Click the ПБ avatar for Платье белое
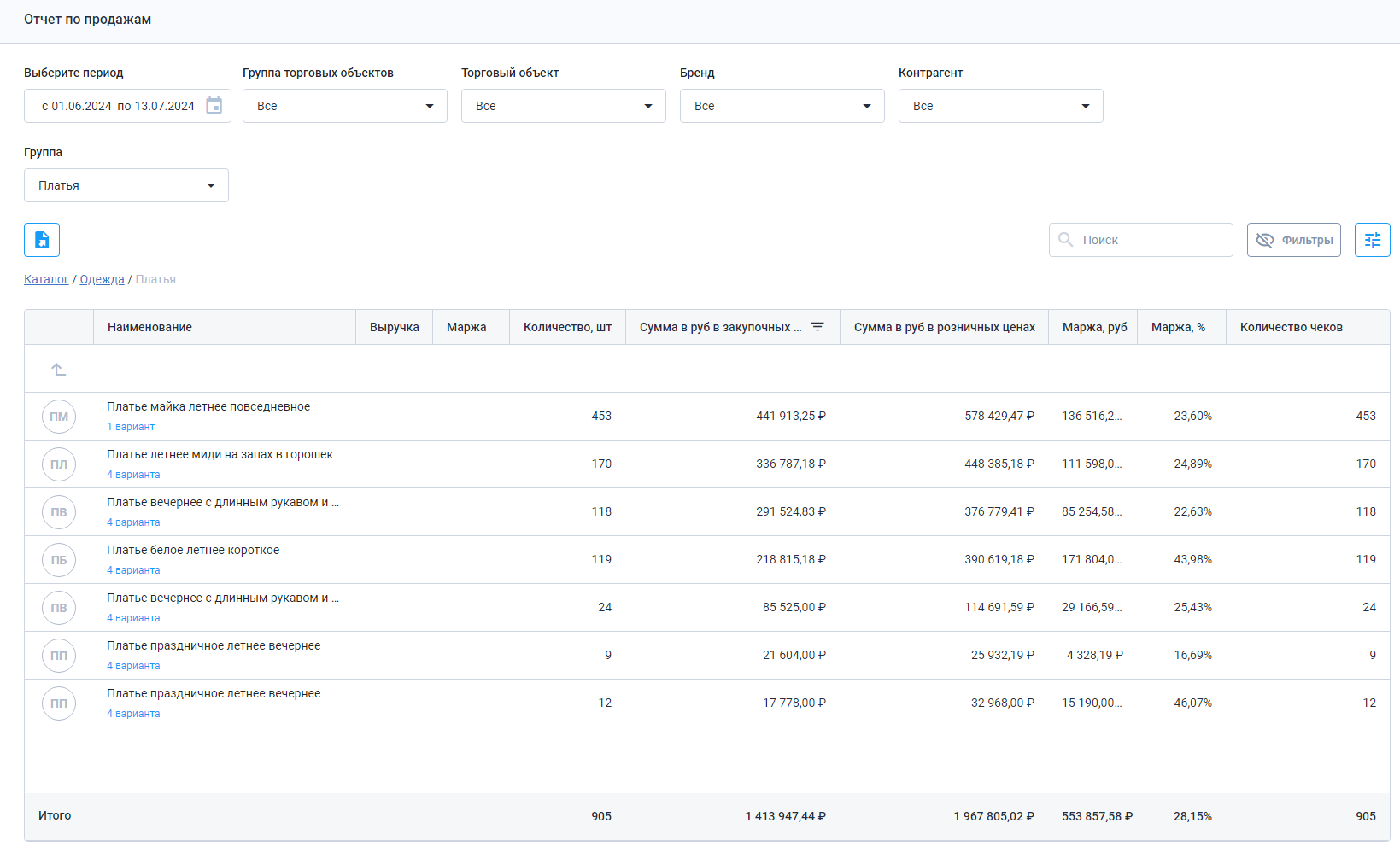The image size is (1400, 852). click(59, 560)
